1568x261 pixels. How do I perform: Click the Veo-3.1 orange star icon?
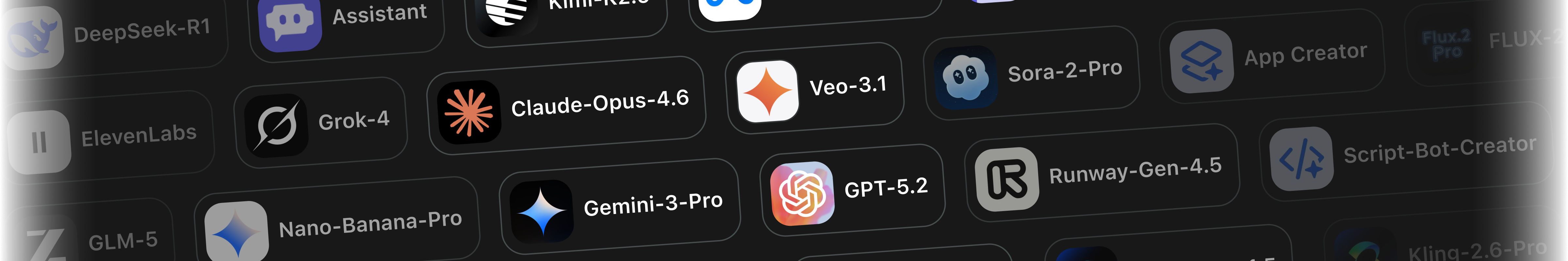[x=768, y=91]
